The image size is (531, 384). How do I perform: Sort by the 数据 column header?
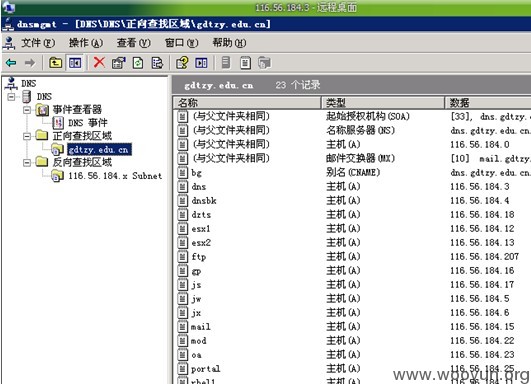(488, 103)
